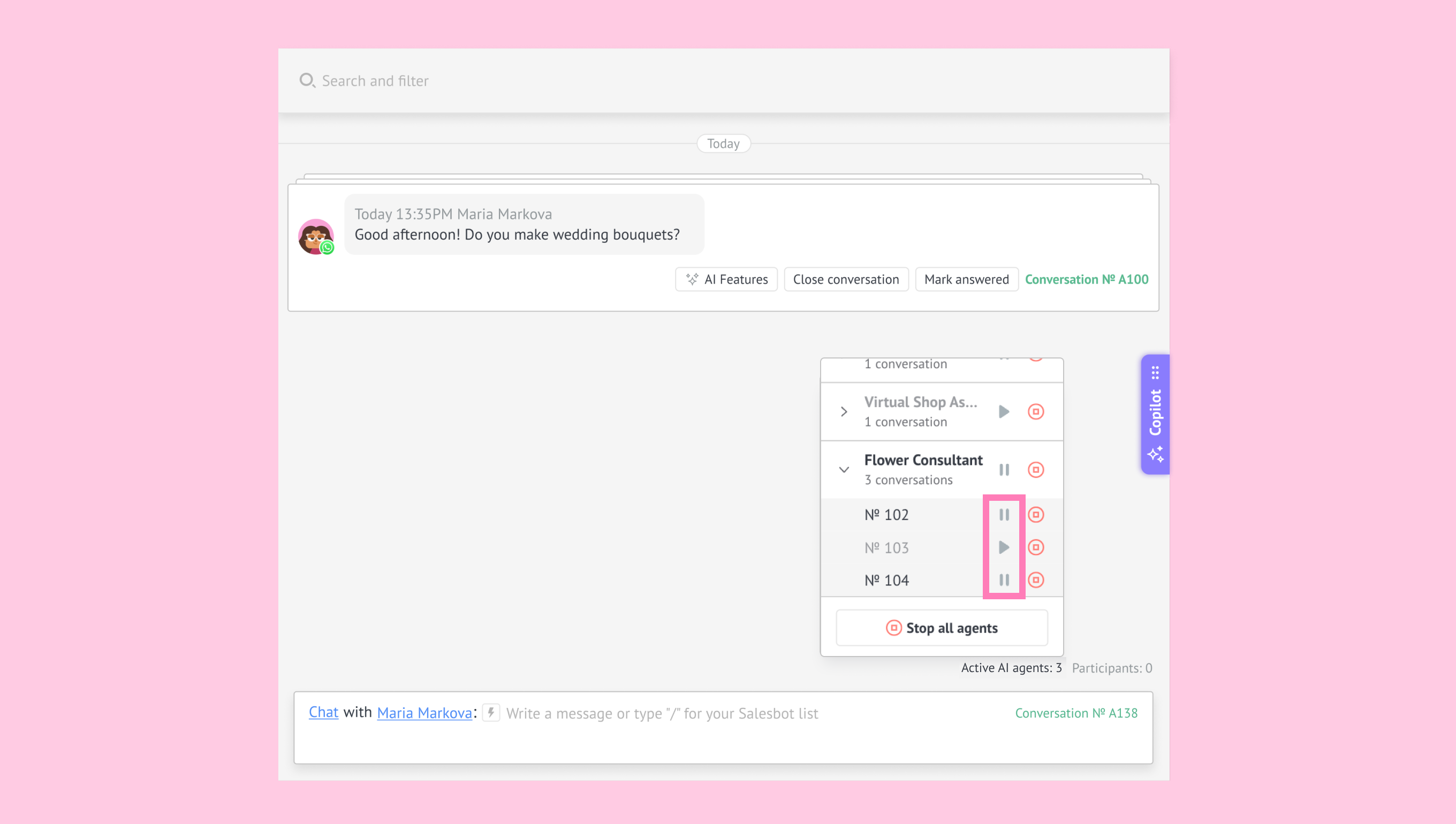Click Virtual Shop As... agent name
Screen dimensions: 1456x824
click(921, 402)
